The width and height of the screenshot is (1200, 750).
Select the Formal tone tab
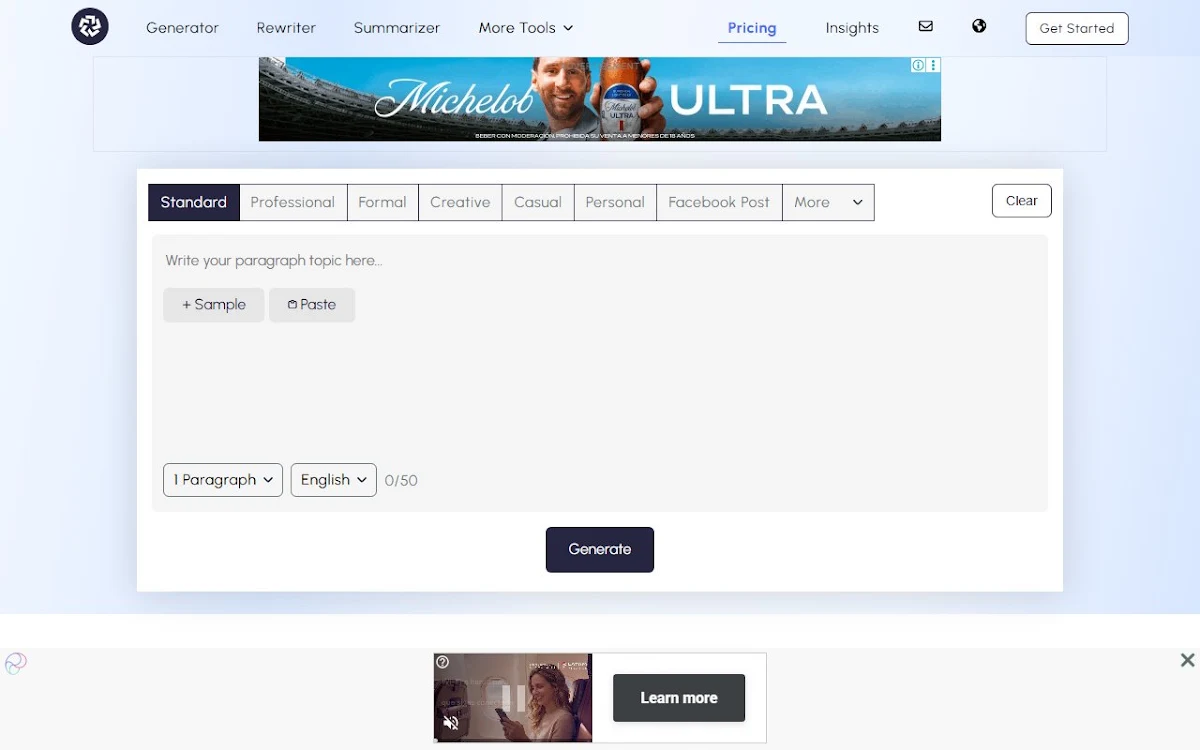point(382,202)
